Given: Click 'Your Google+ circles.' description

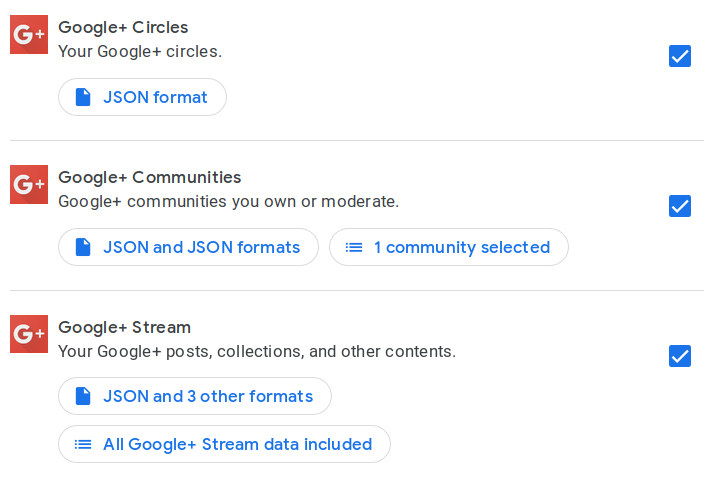Looking at the screenshot, I should pyautogui.click(x=140, y=52).
